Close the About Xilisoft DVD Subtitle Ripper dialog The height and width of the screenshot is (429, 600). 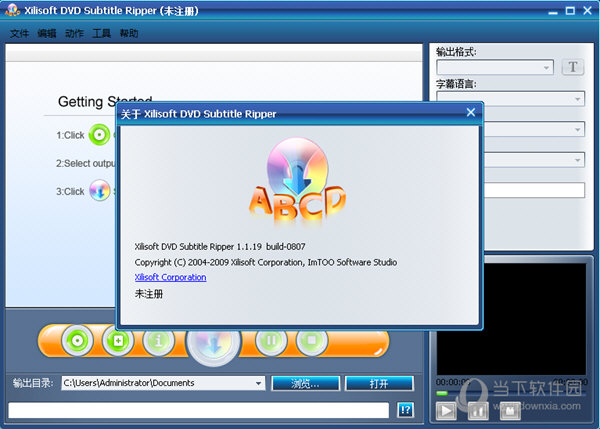[x=471, y=113]
